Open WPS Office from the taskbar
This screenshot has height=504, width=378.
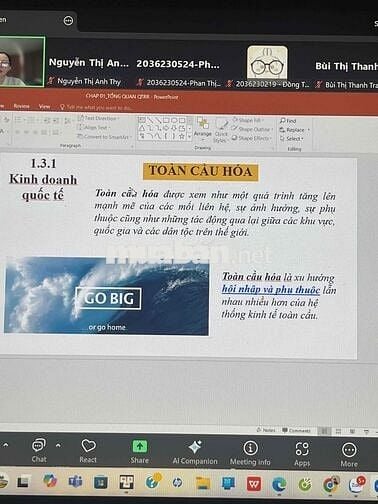point(254,484)
